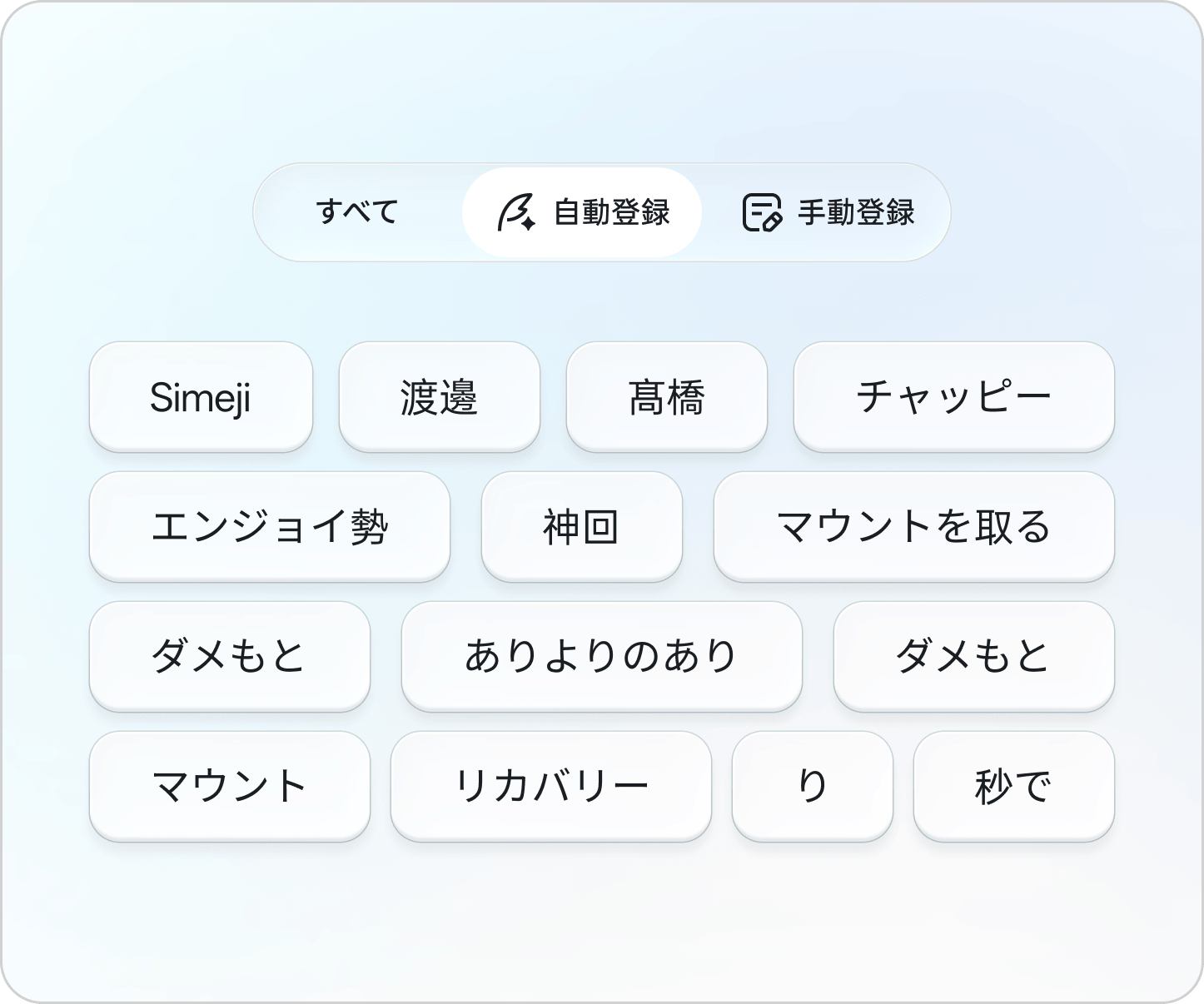Click the リカバリー word chip
This screenshot has width=1204, height=1004.
click(551, 787)
